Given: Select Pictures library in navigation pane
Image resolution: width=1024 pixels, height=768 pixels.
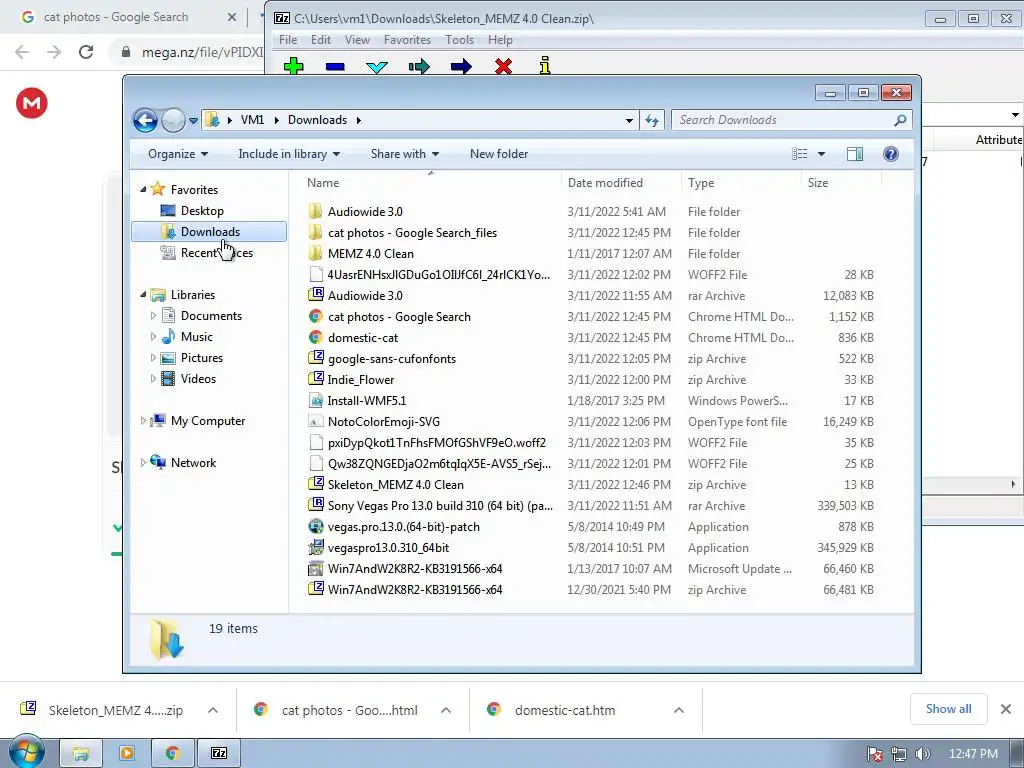Looking at the screenshot, I should [x=201, y=358].
